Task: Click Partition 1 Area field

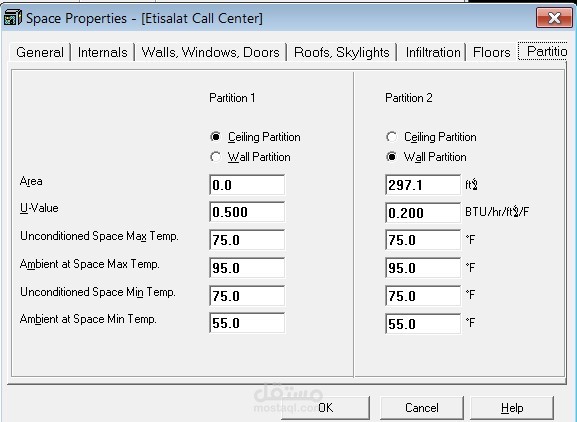Action: [x=247, y=185]
